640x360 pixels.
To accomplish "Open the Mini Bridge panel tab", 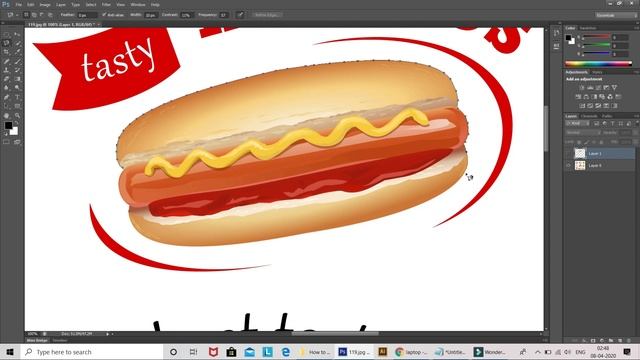I will 37,340.
